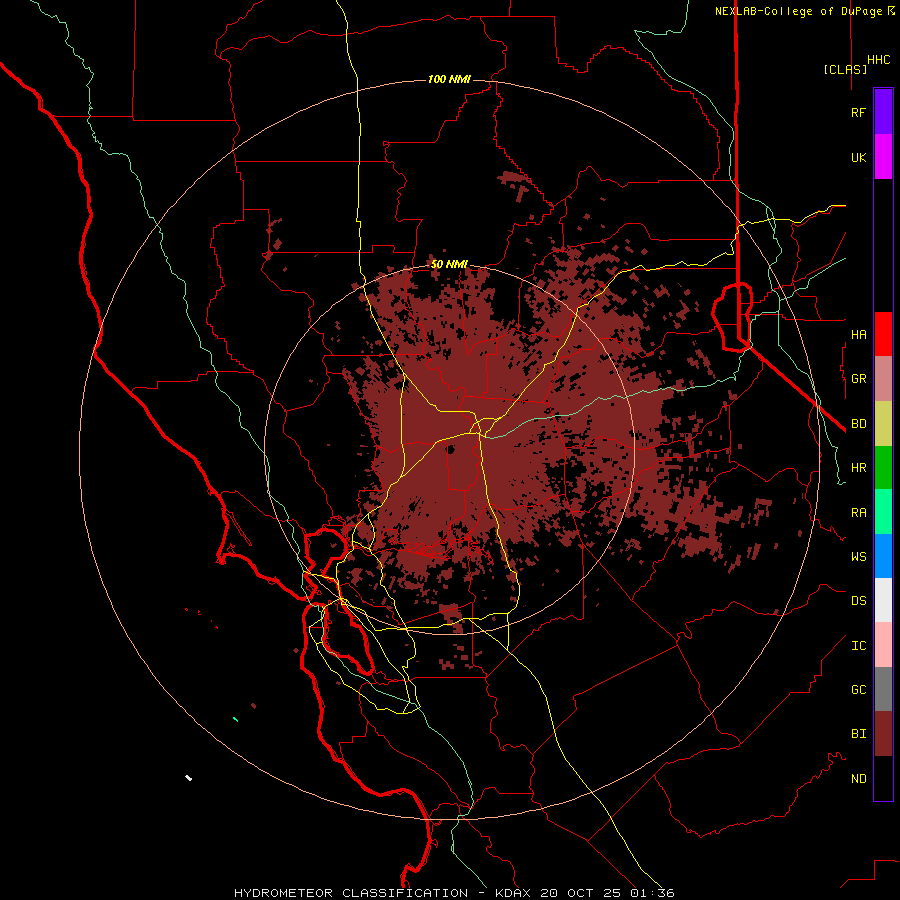Click the small cyan echo offshore
900x900 pixels.
(x=235, y=719)
